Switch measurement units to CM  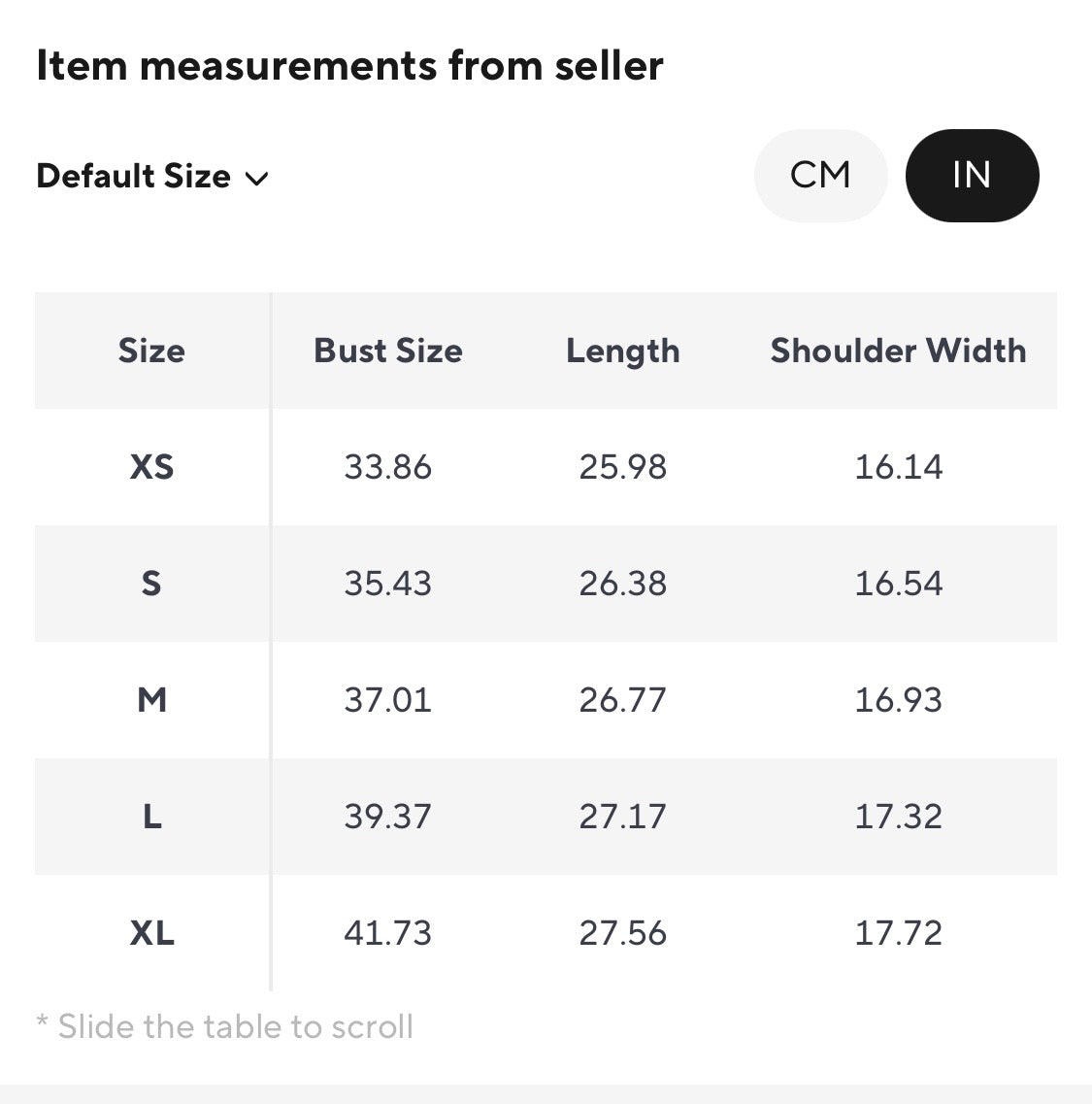820,176
